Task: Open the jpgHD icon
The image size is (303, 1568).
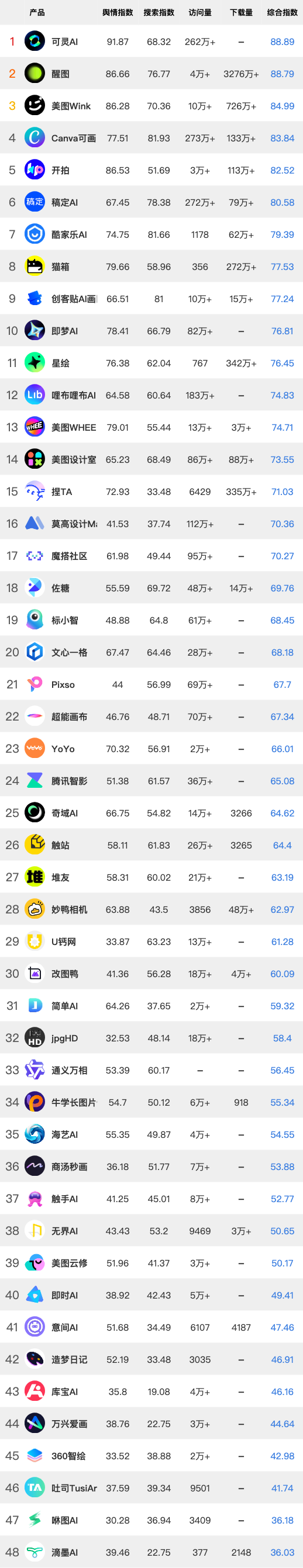Action: (x=35, y=1038)
